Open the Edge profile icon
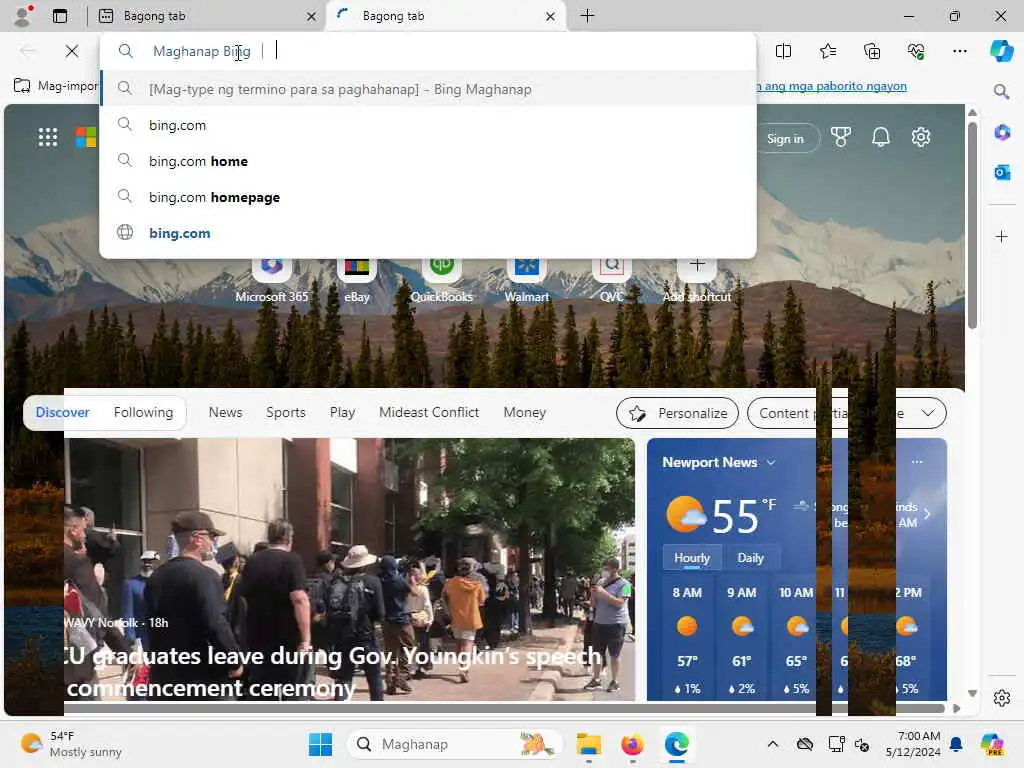Image resolution: width=1024 pixels, height=768 pixels. pos(23,16)
